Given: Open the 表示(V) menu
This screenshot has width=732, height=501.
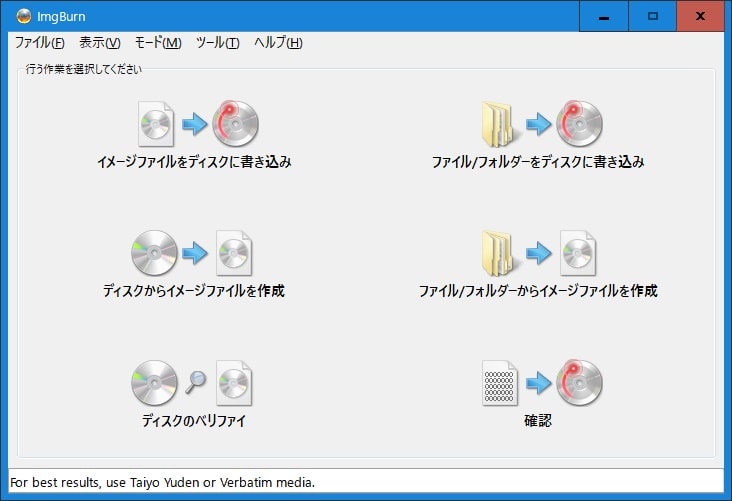Looking at the screenshot, I should coord(100,42).
